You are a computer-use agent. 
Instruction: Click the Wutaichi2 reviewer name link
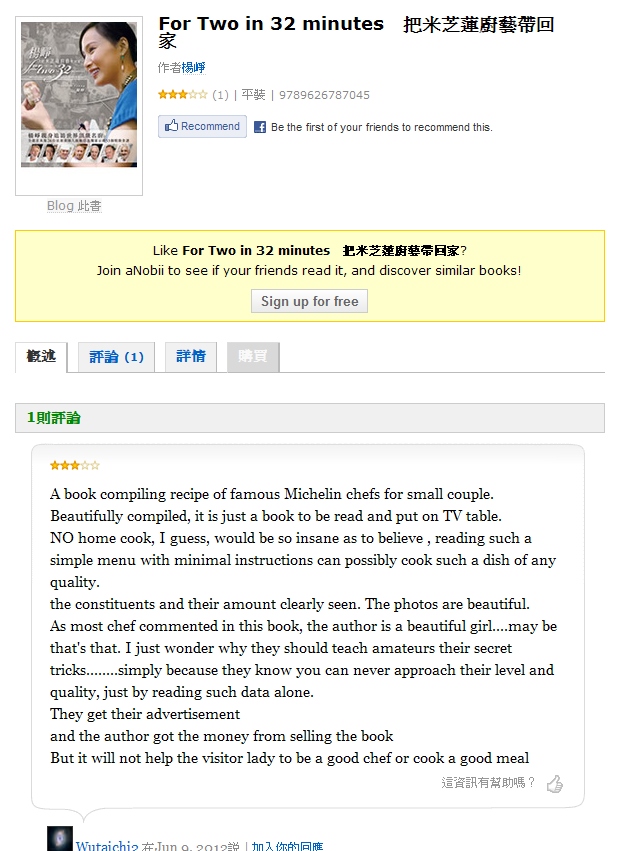pyautogui.click(x=108, y=846)
